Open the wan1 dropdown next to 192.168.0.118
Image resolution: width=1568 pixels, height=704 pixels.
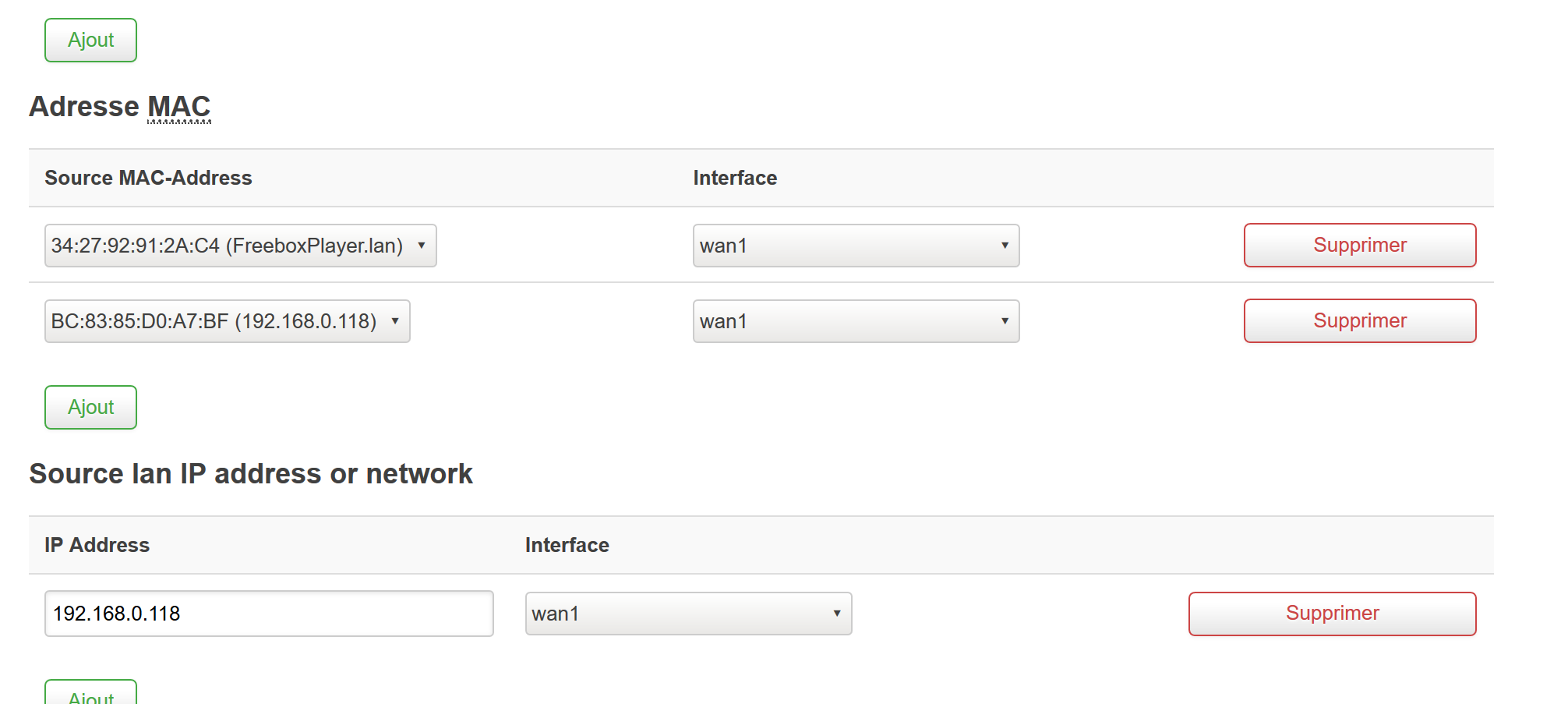point(687,614)
